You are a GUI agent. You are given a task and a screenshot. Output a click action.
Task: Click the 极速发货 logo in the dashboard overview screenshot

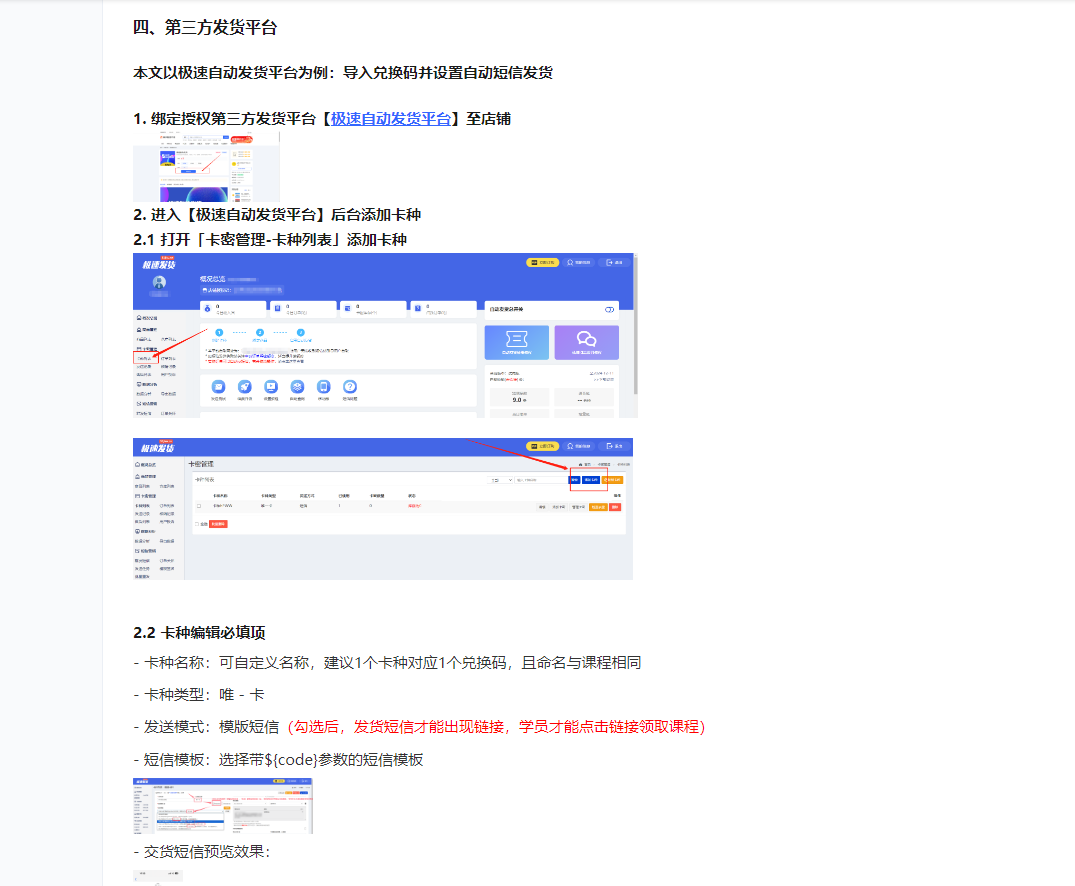(158, 265)
